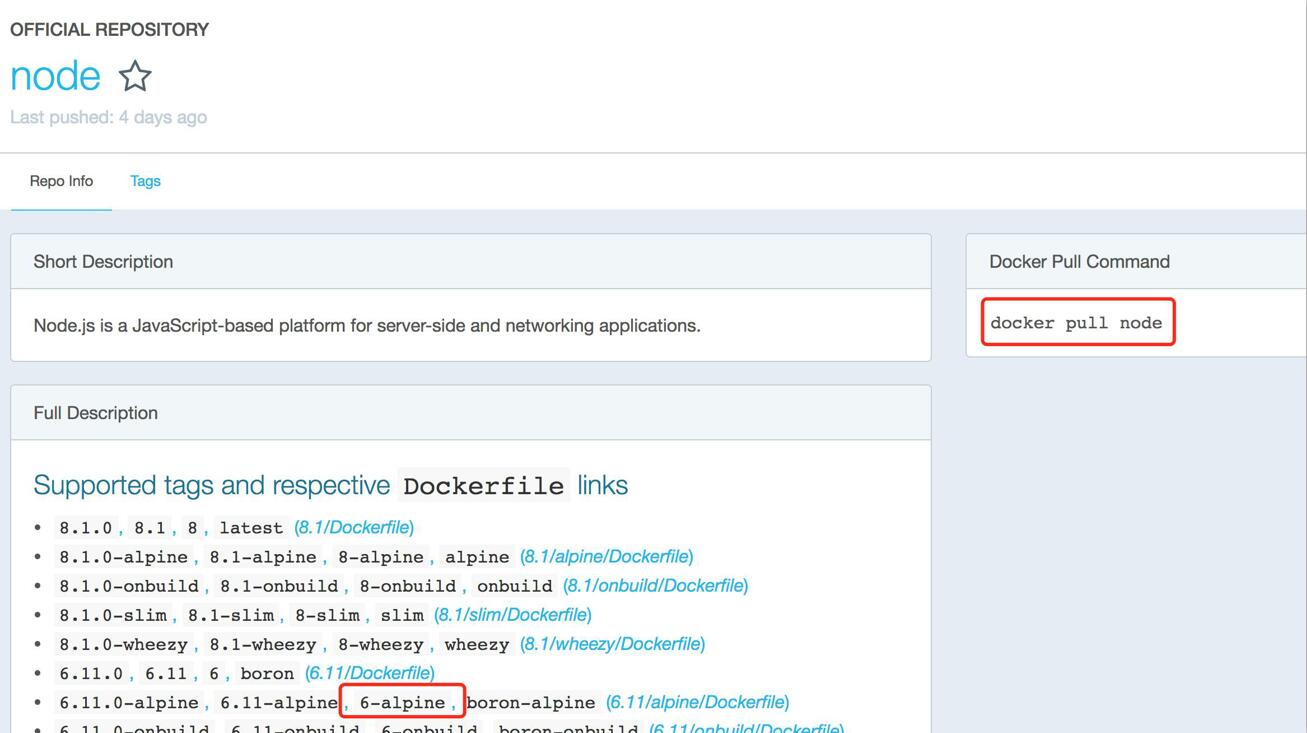Click the 8.1.0-alpine tag
The height and width of the screenshot is (733, 1307).
pos(123,557)
